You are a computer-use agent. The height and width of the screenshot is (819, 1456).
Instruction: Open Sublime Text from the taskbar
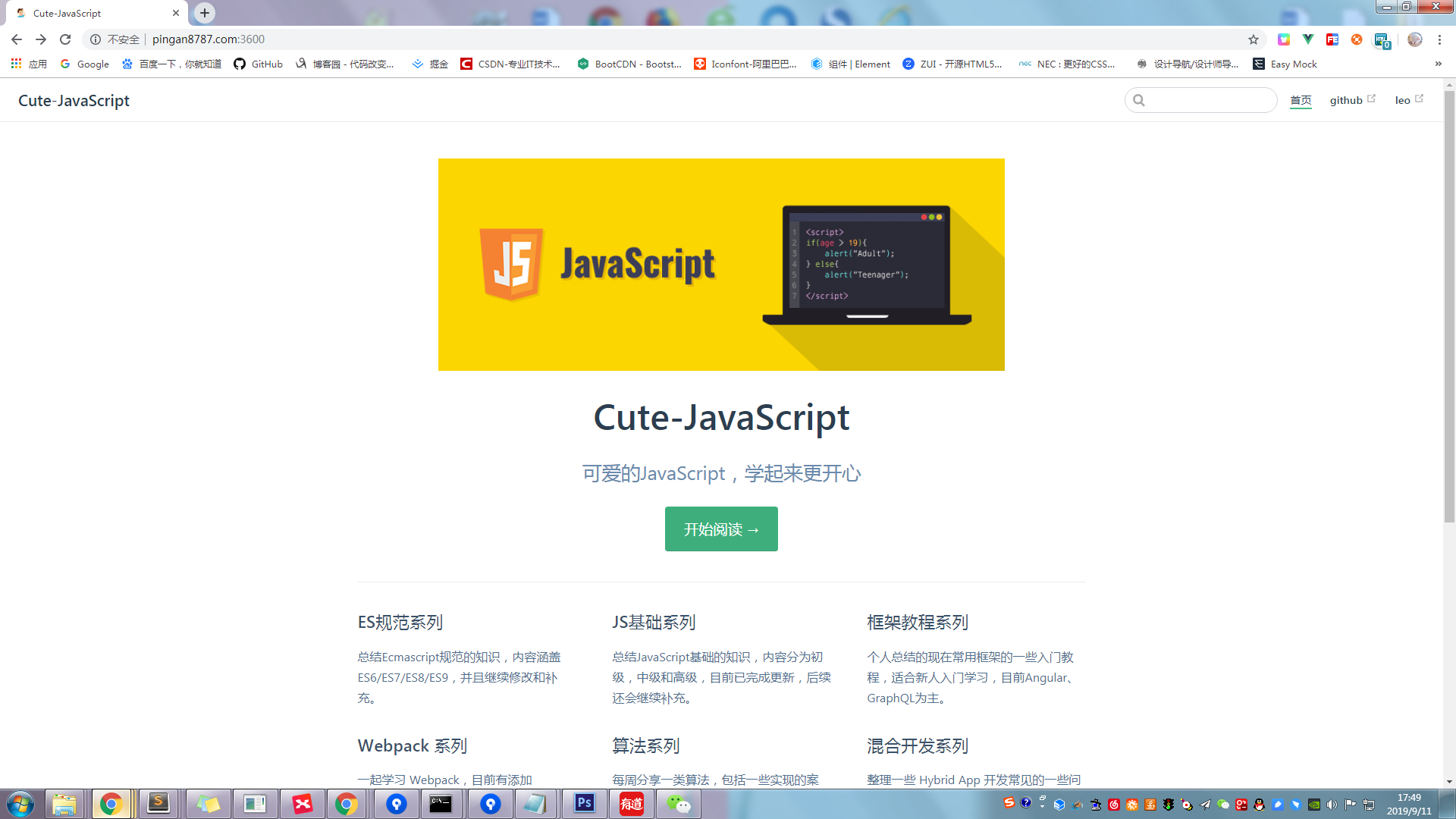pyautogui.click(x=158, y=803)
